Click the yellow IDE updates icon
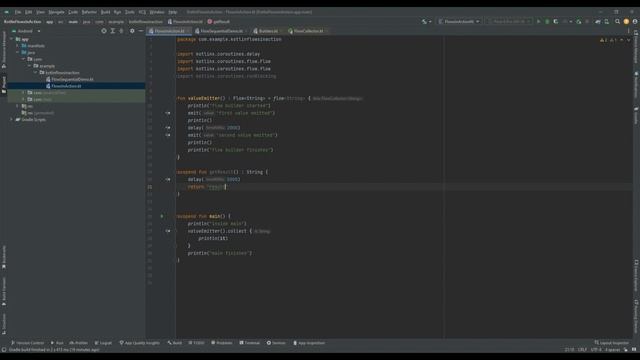 626,22
